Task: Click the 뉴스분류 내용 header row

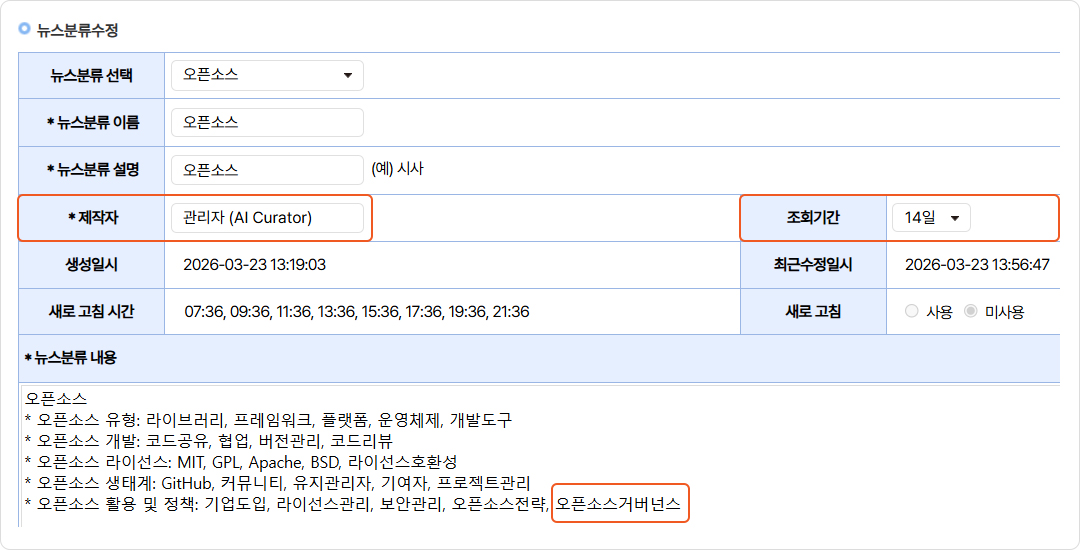Action: (x=70, y=357)
